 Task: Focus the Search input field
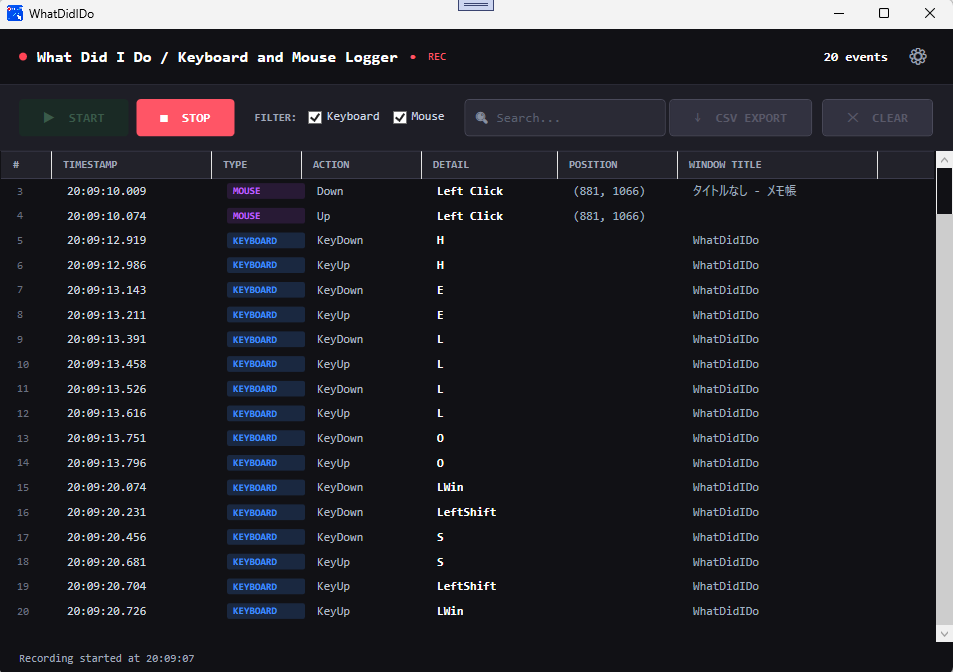(565, 117)
